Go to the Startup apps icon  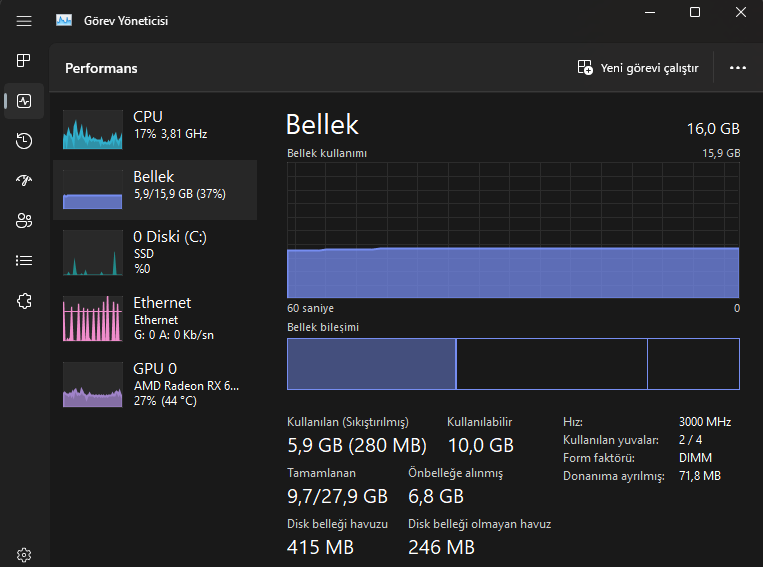point(24,181)
